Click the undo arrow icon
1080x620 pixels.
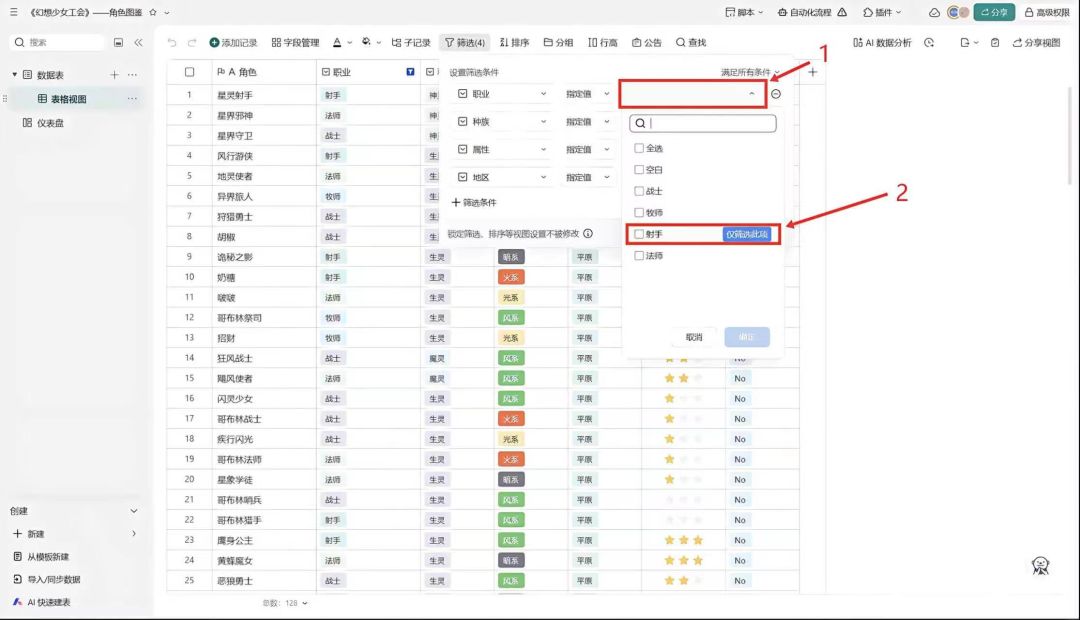tap(172, 43)
